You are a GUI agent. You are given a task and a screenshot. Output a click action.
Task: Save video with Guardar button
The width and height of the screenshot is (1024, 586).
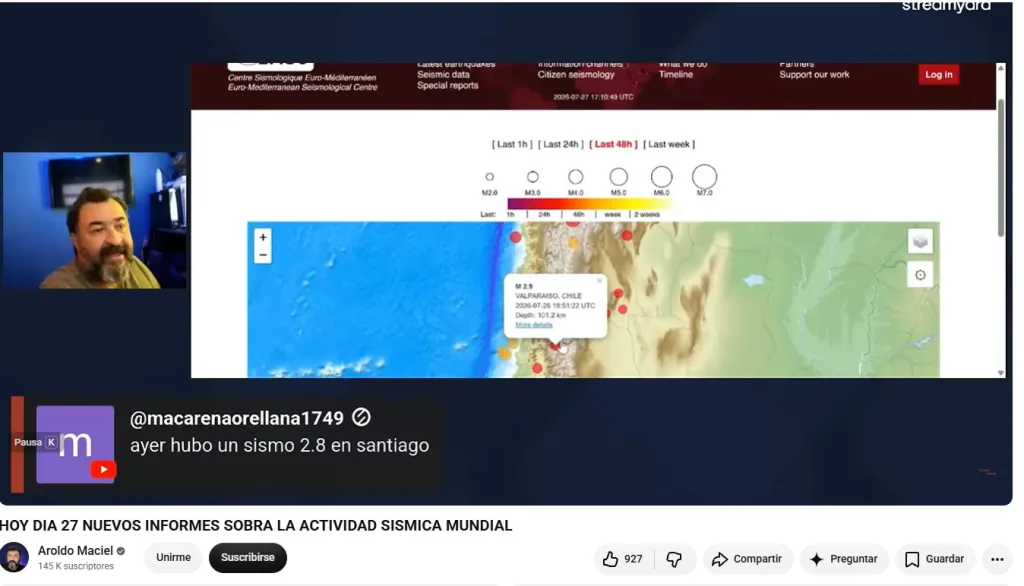coord(935,559)
